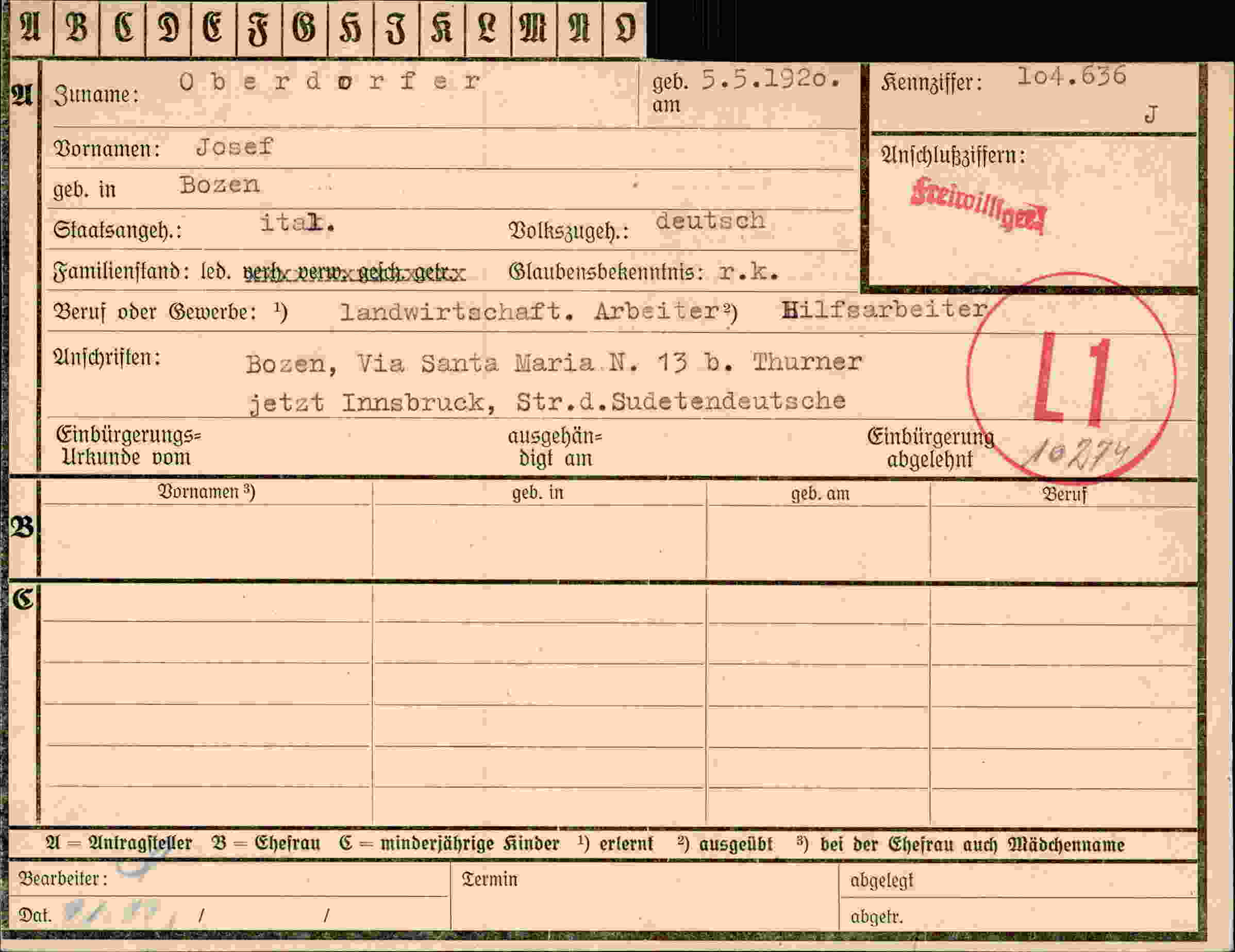This screenshot has width=1235, height=952.
Task: Click the 'Glaubensbekenntnis:' label
Action: pos(606,273)
